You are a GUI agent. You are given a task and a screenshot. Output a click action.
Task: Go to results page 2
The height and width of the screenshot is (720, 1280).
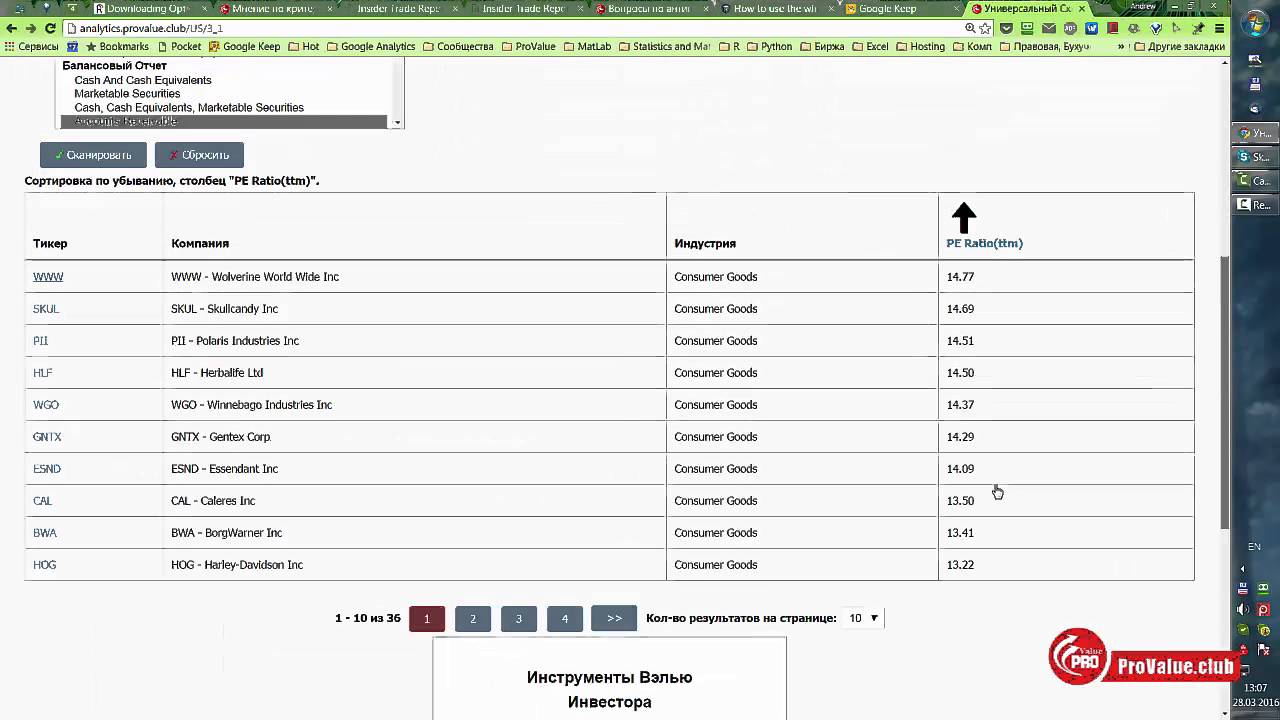click(472, 618)
